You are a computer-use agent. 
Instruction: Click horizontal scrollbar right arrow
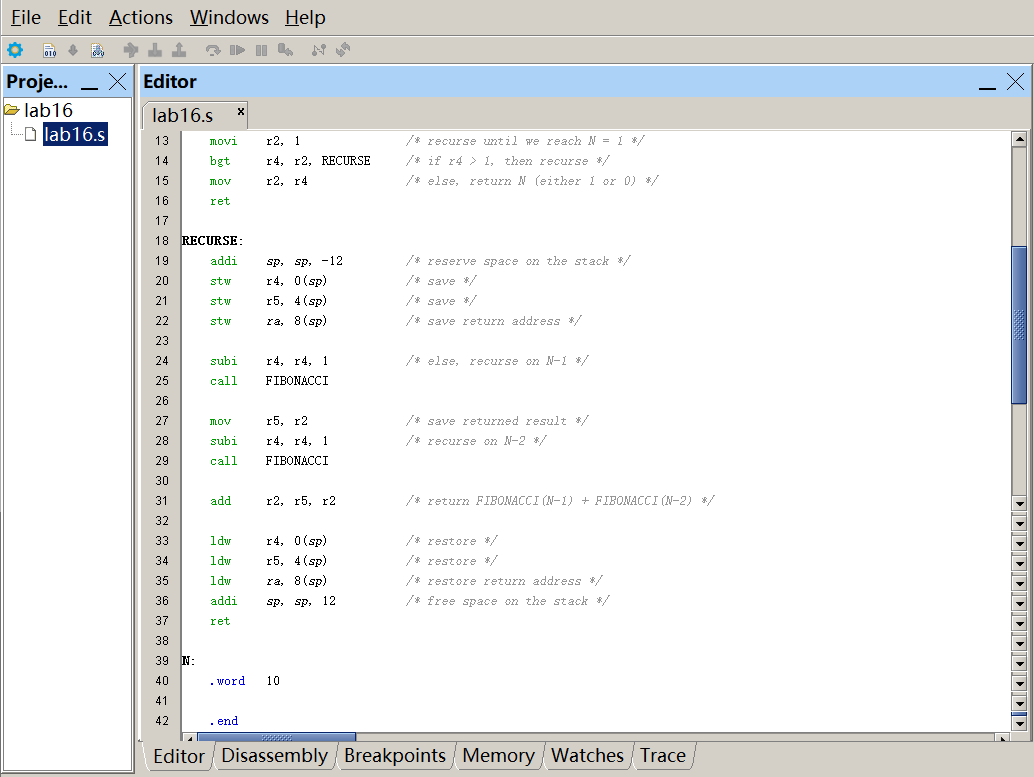(1002, 737)
